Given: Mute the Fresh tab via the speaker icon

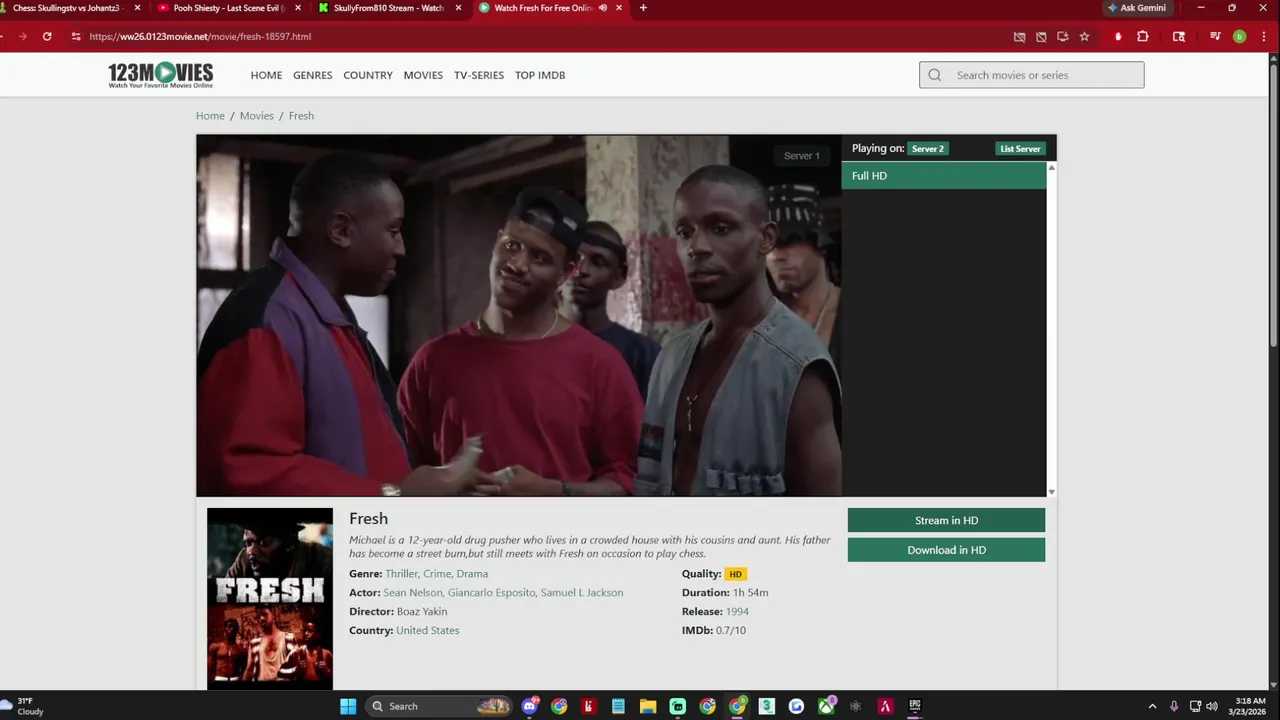Looking at the screenshot, I should point(602,8).
